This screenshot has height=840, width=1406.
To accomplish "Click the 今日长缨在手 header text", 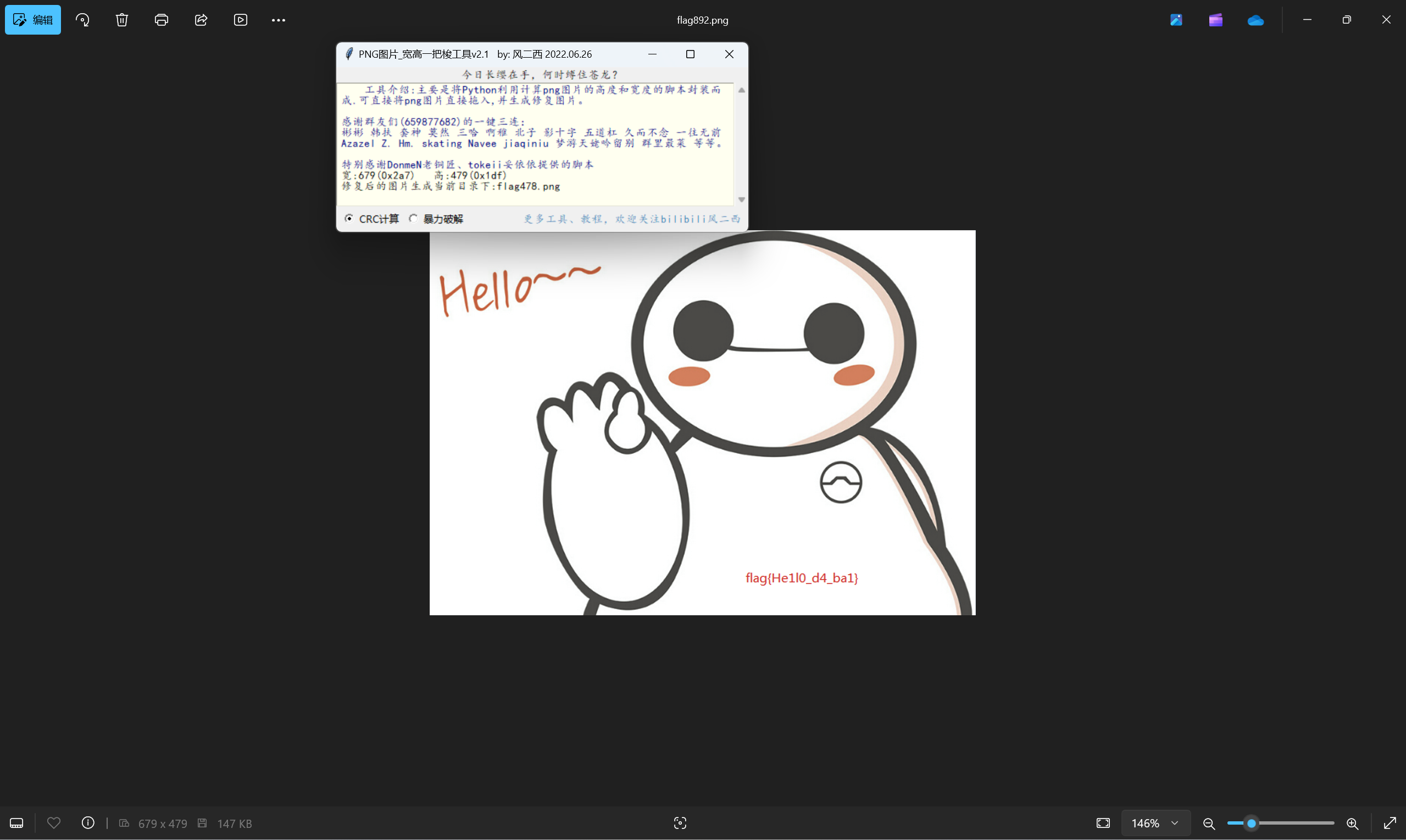I will tap(541, 75).
